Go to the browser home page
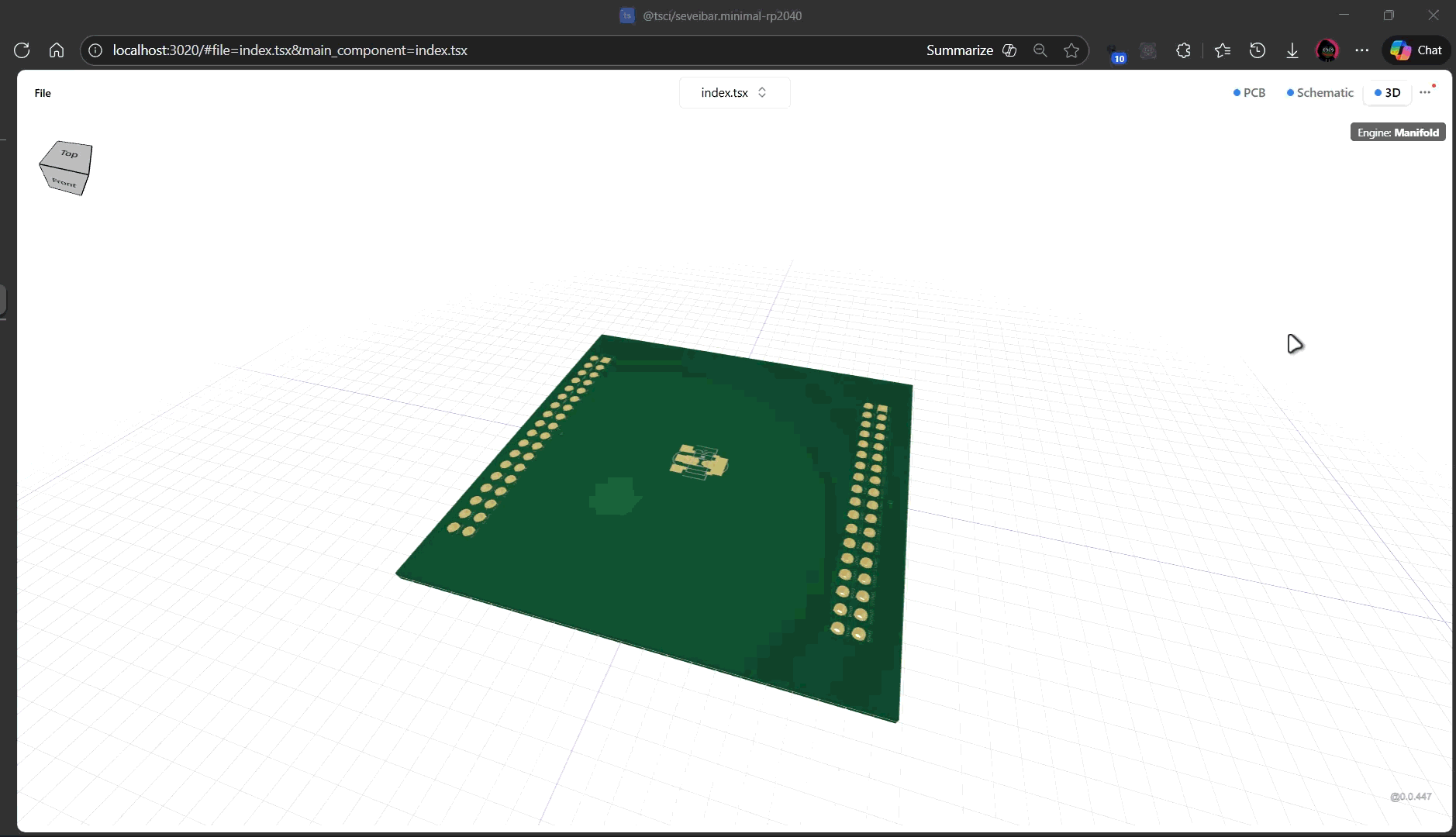The width and height of the screenshot is (1456, 837). (57, 50)
